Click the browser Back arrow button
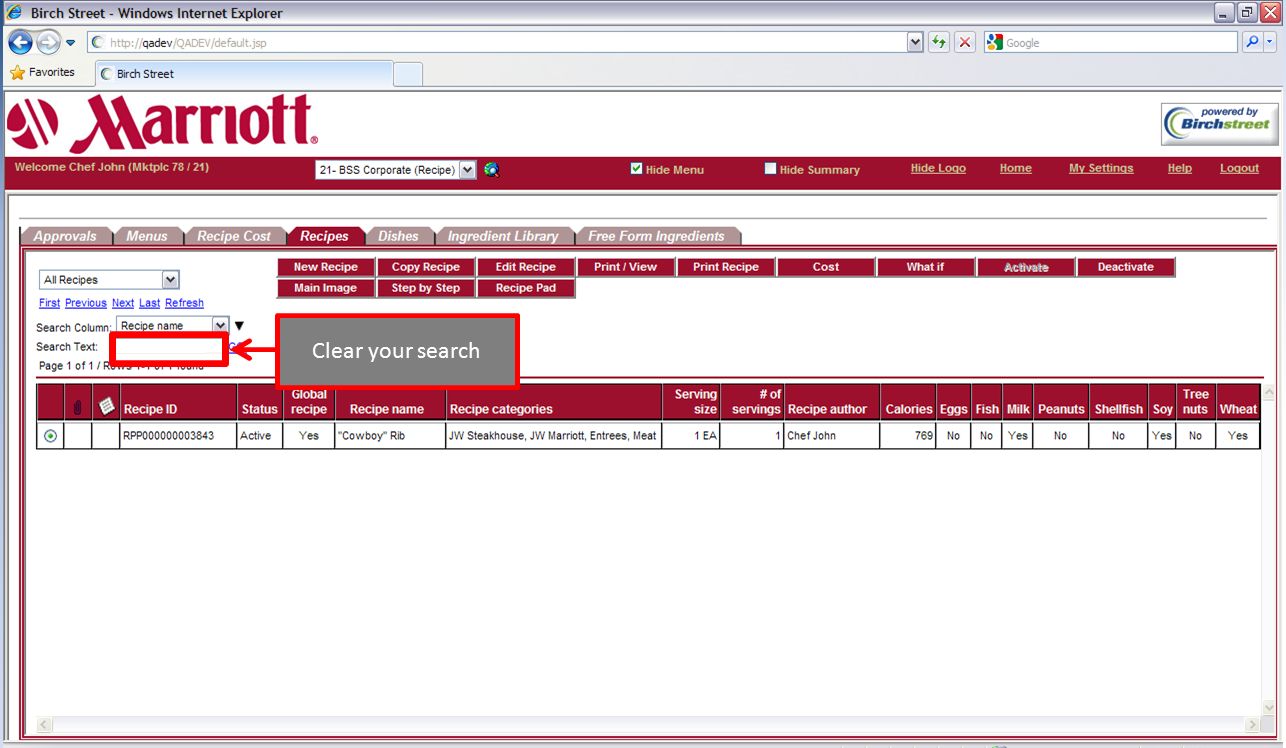The height and width of the screenshot is (748, 1286). [x=20, y=43]
